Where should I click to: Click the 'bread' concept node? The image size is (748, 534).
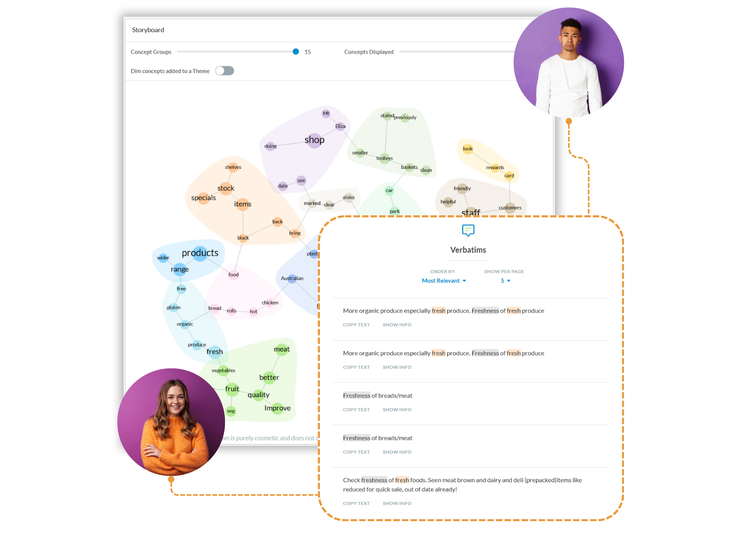tap(215, 308)
